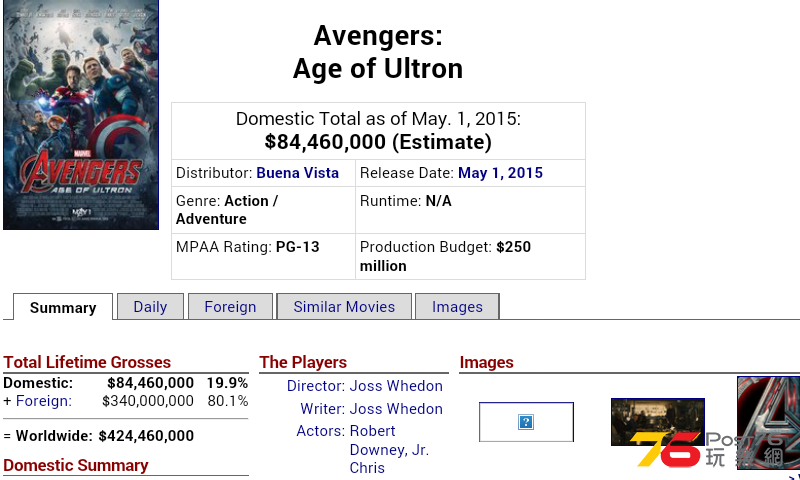Follow the Buena Vista distributor link
The image size is (800, 480).
(x=297, y=173)
